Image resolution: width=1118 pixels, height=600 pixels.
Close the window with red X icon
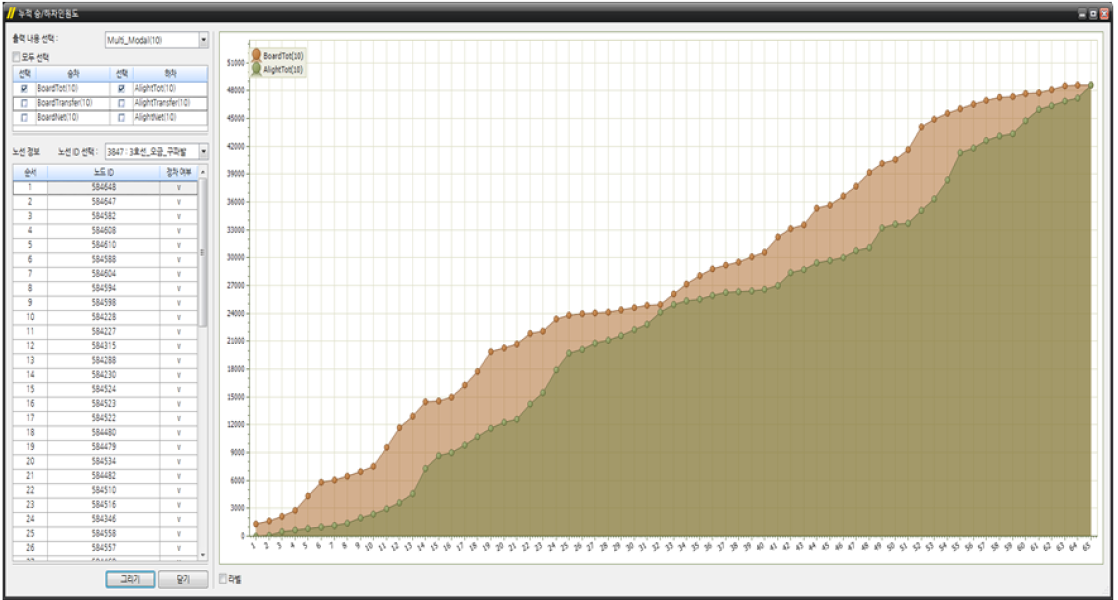click(x=1104, y=14)
